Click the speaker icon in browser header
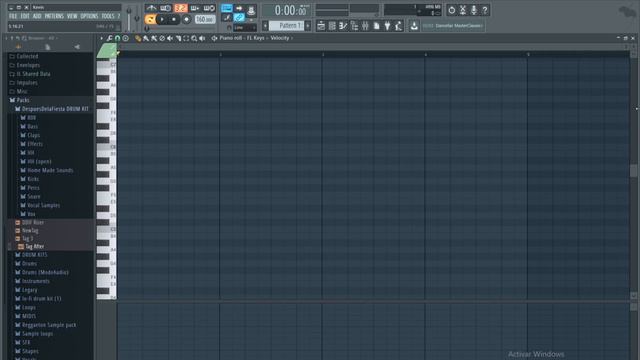Screen dimensions: 640x360 77,47
